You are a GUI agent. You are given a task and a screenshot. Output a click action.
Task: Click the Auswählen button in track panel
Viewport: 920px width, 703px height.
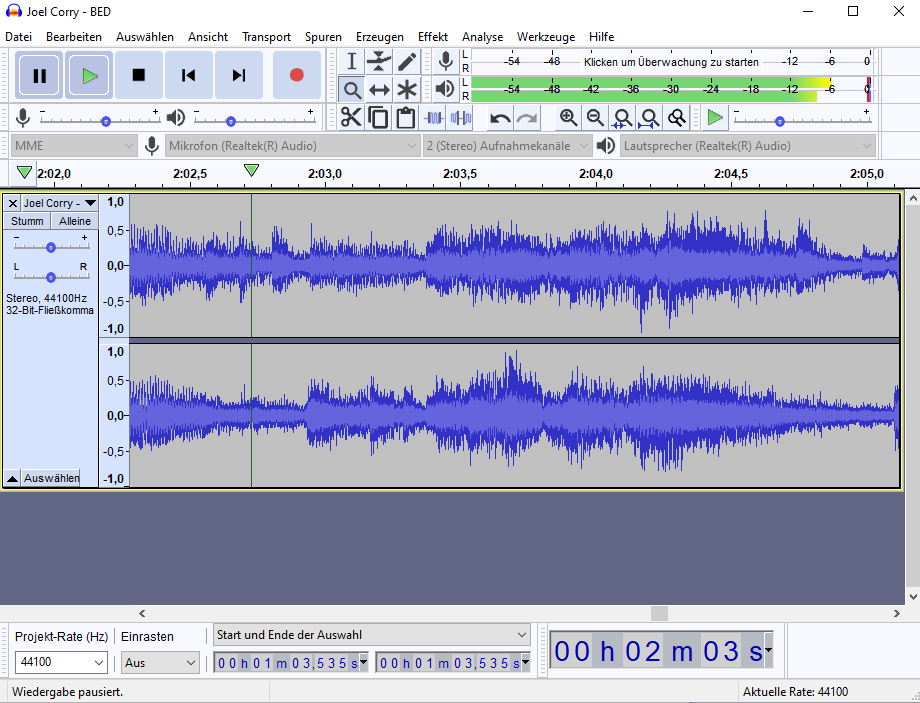(x=51, y=478)
